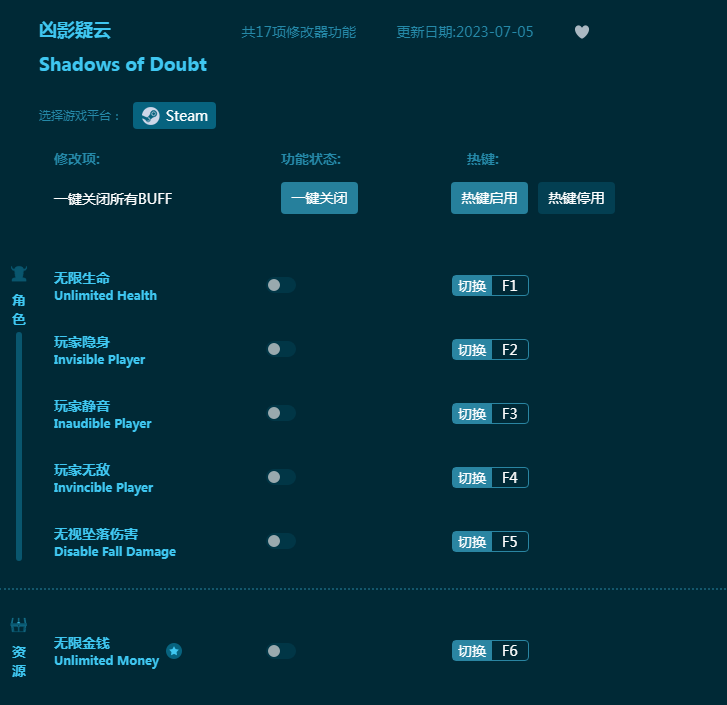Click 切换 button for F4 hotkey
727x705 pixels.
472,477
